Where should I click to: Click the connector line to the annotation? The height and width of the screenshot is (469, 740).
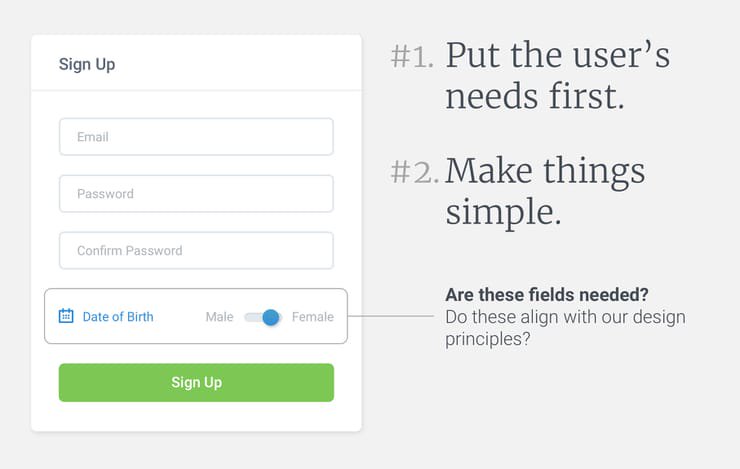point(393,317)
